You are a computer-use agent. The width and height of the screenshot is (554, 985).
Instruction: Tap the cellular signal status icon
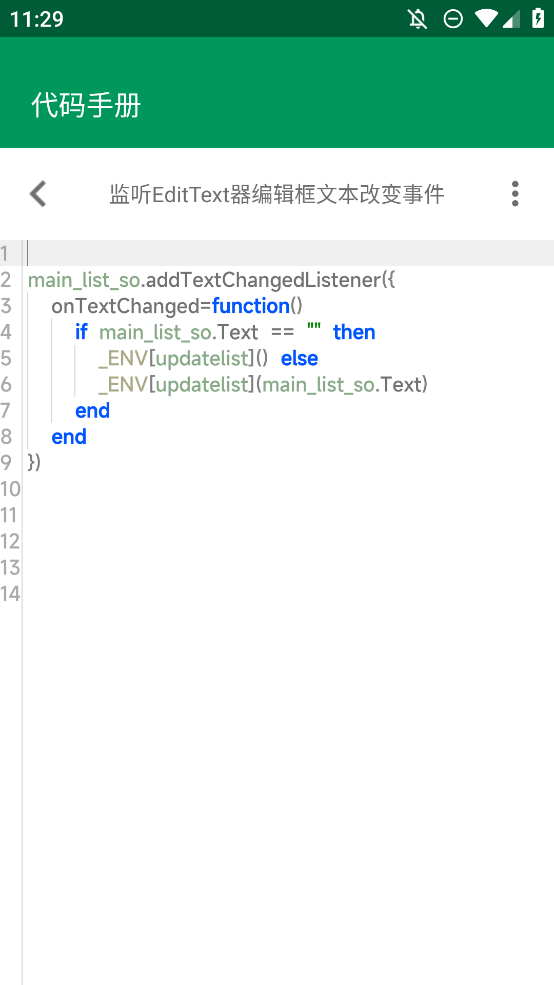coord(511,19)
